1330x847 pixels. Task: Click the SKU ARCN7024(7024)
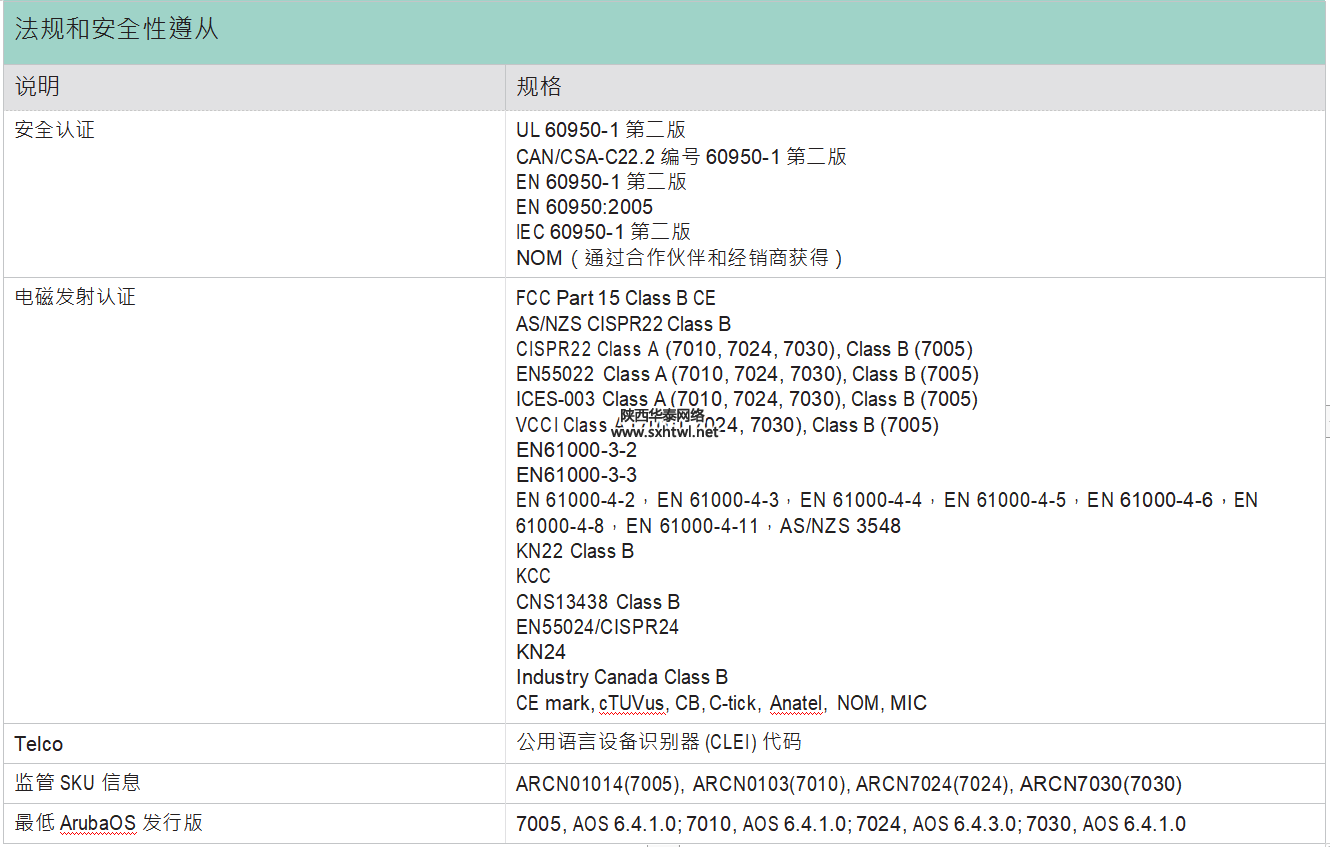[933, 784]
